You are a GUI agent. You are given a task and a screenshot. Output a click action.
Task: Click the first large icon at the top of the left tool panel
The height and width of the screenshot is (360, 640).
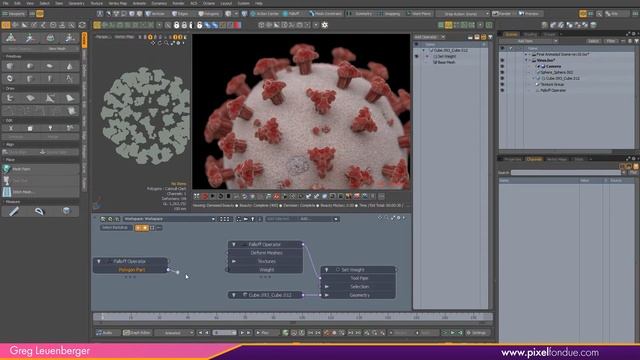[x=11, y=38]
